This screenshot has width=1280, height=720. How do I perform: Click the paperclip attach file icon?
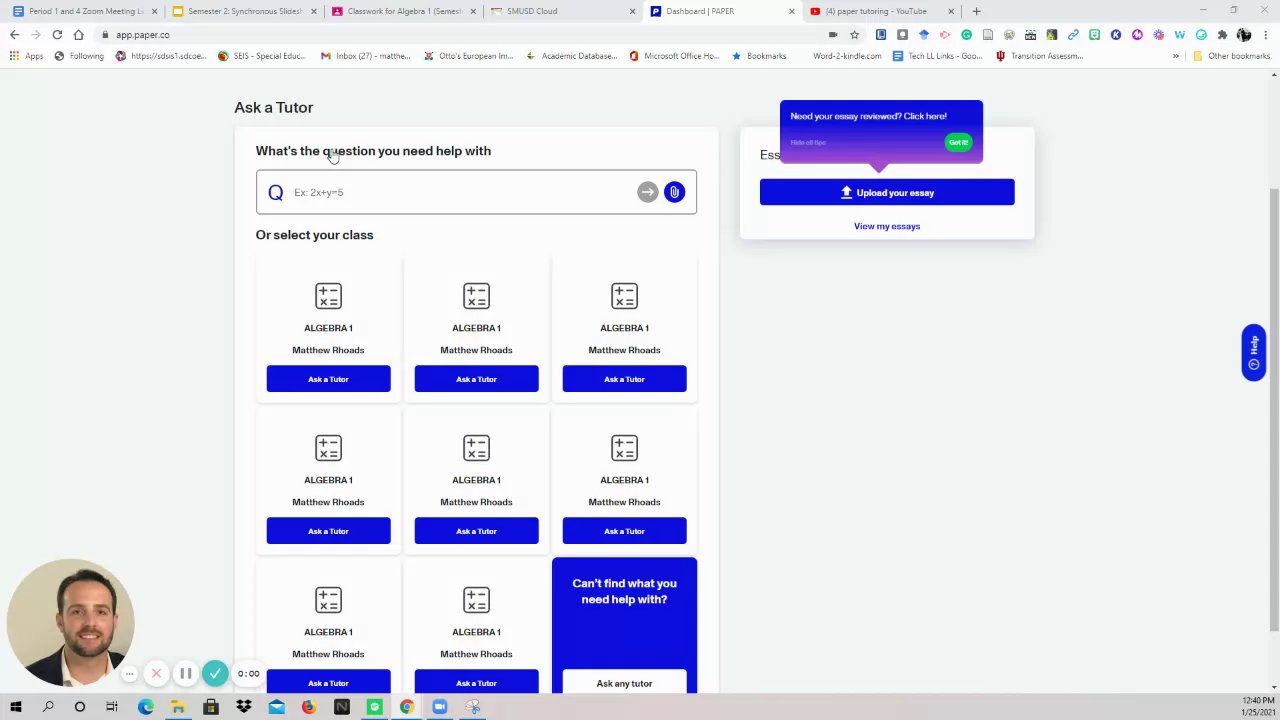(x=674, y=192)
